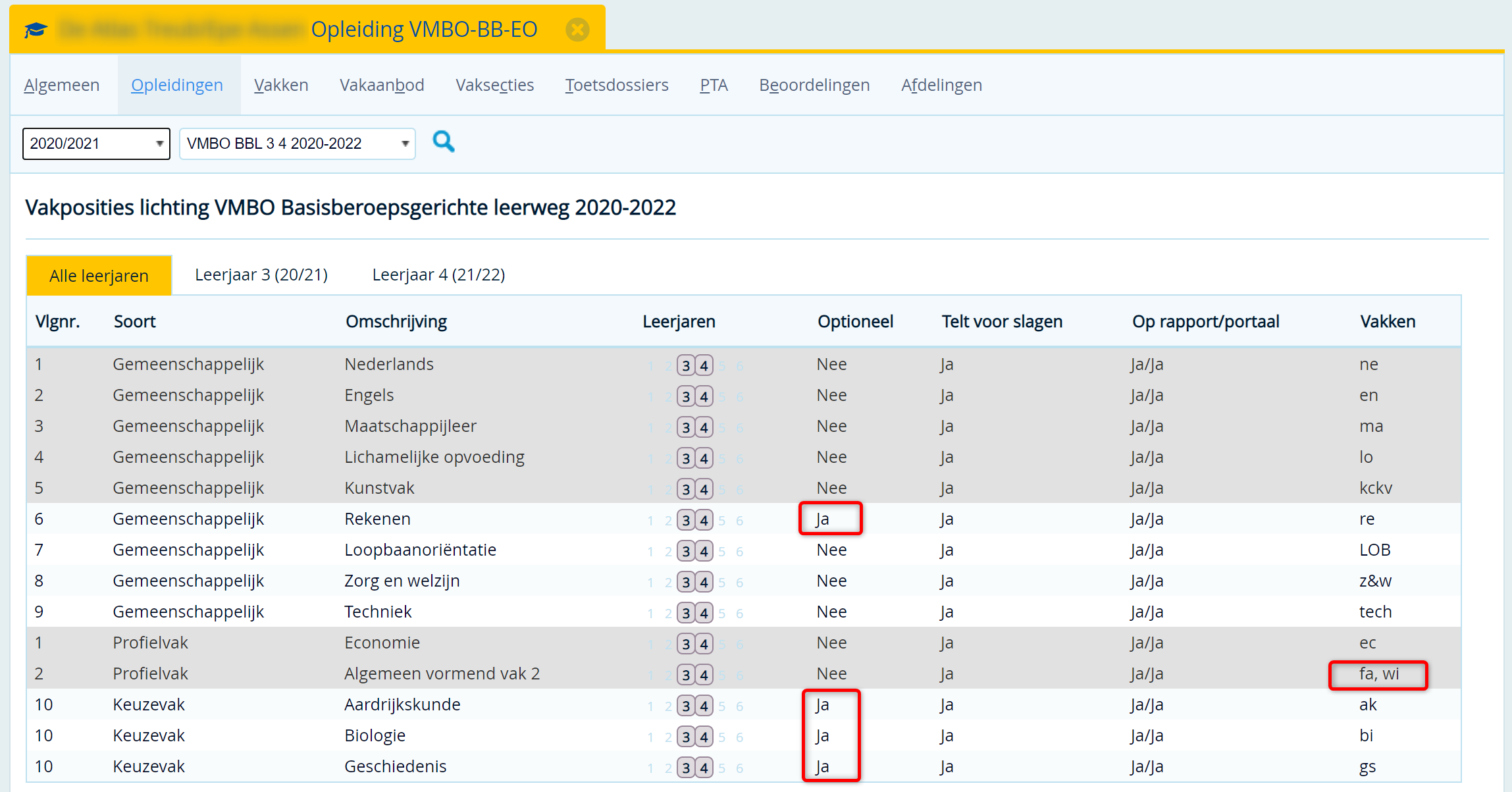Select the Techniek row
1512x792 pixels.
744,612
